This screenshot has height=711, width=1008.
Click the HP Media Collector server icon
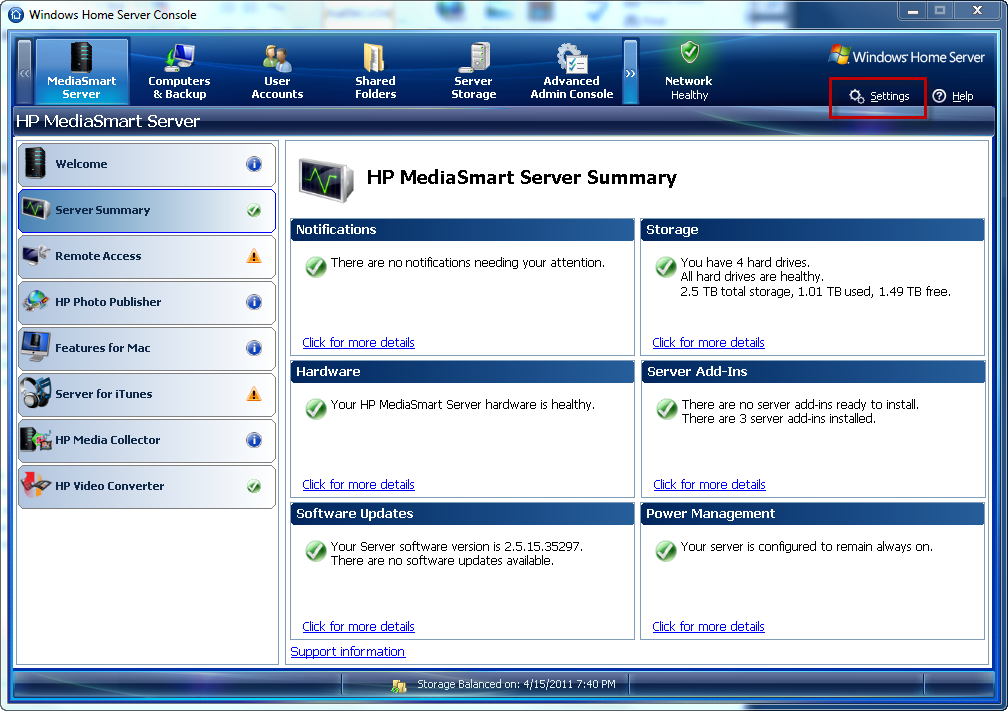pyautogui.click(x=35, y=440)
